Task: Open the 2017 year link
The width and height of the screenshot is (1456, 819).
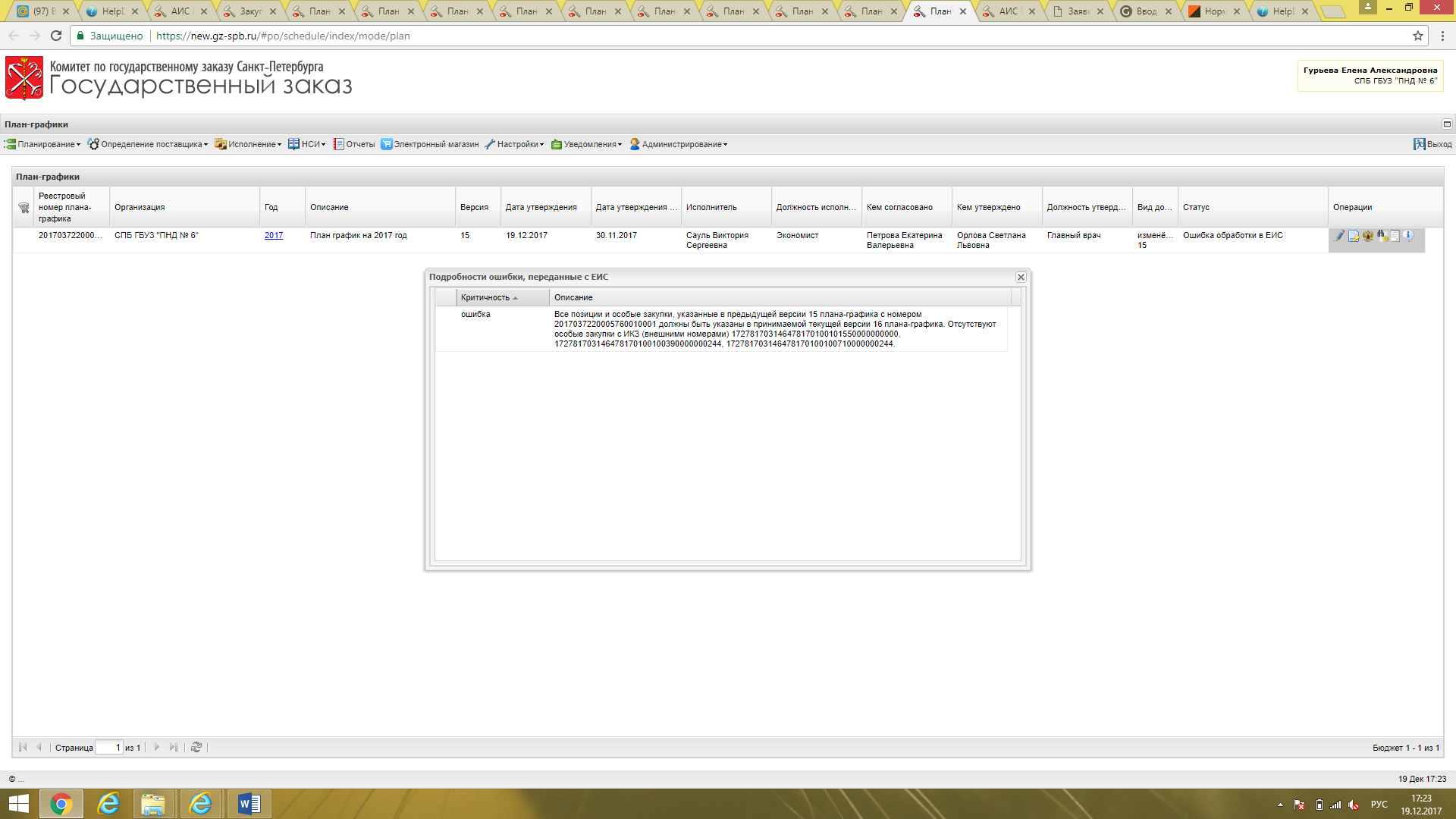Action: (274, 235)
